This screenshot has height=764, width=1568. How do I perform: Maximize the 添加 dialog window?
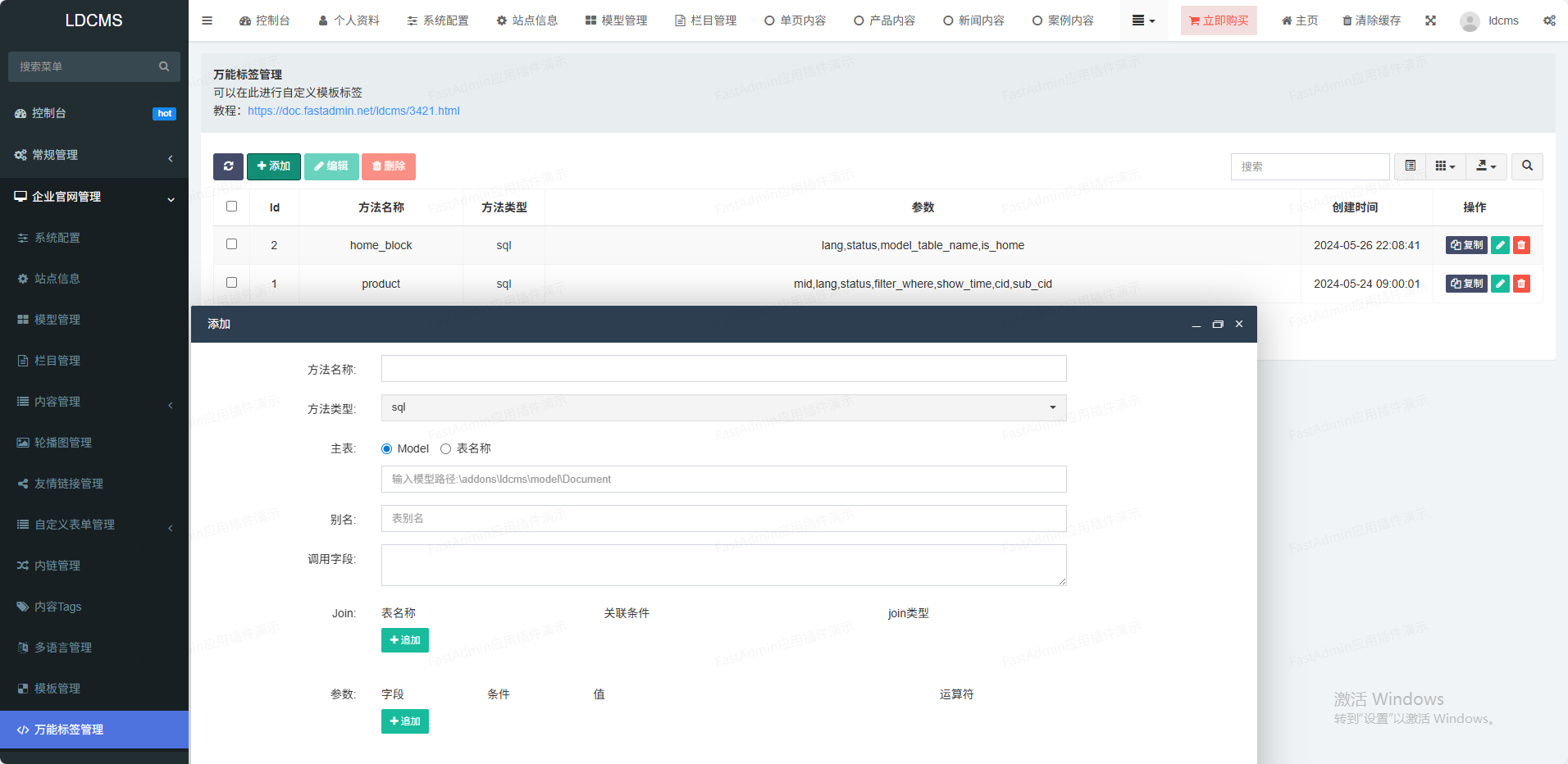tap(1218, 325)
